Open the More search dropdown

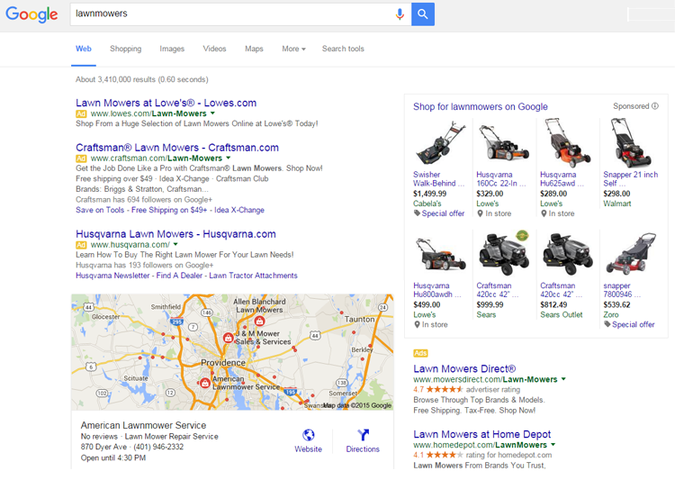294,49
